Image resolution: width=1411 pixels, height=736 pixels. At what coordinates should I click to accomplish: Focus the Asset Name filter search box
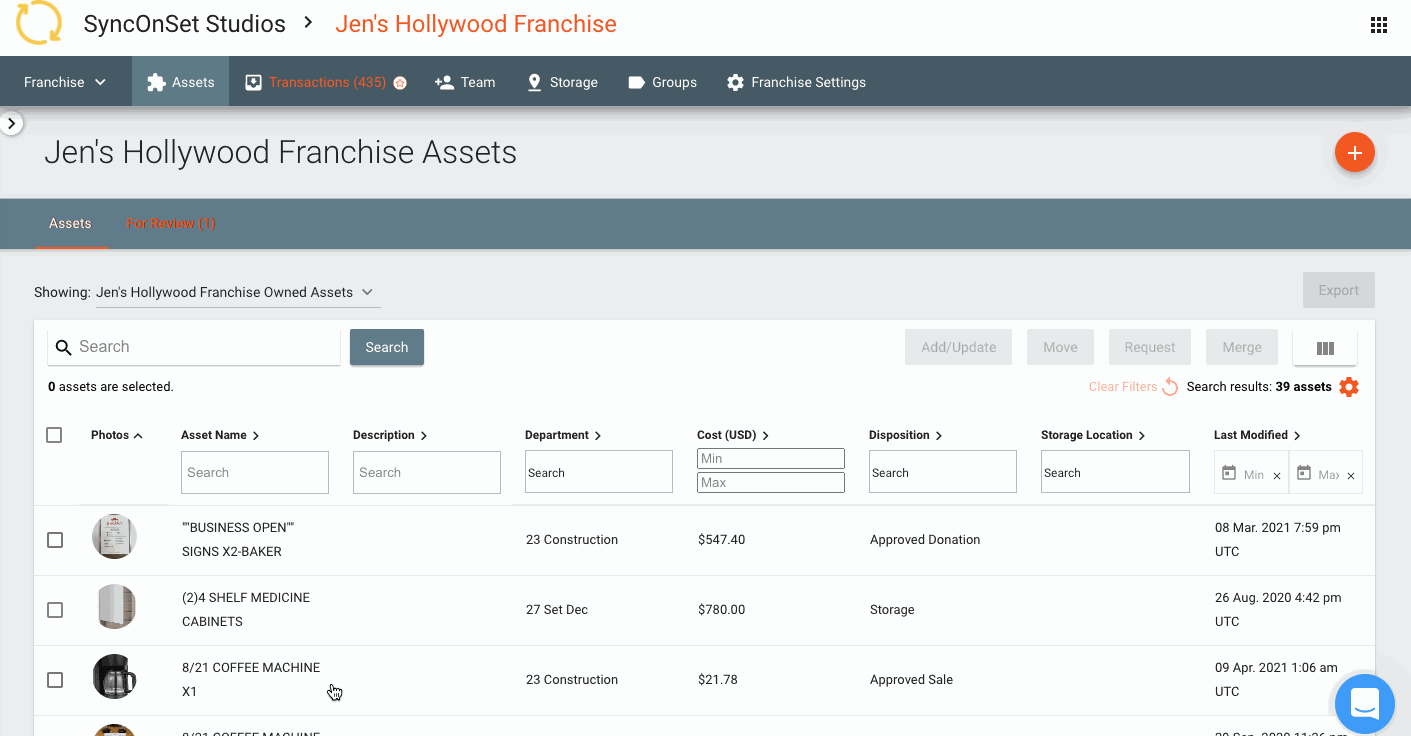click(x=255, y=472)
